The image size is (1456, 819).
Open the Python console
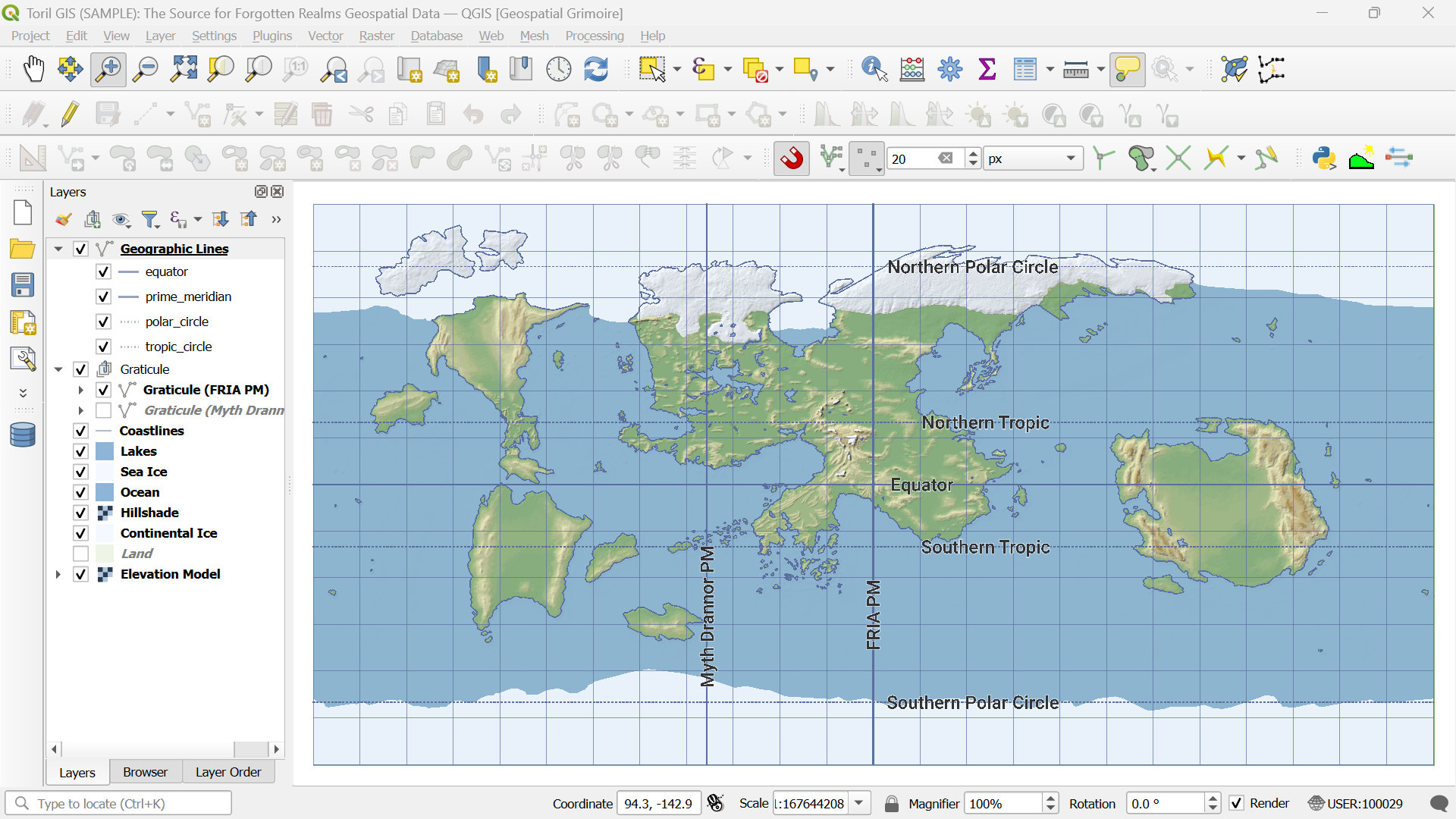pos(1323,158)
